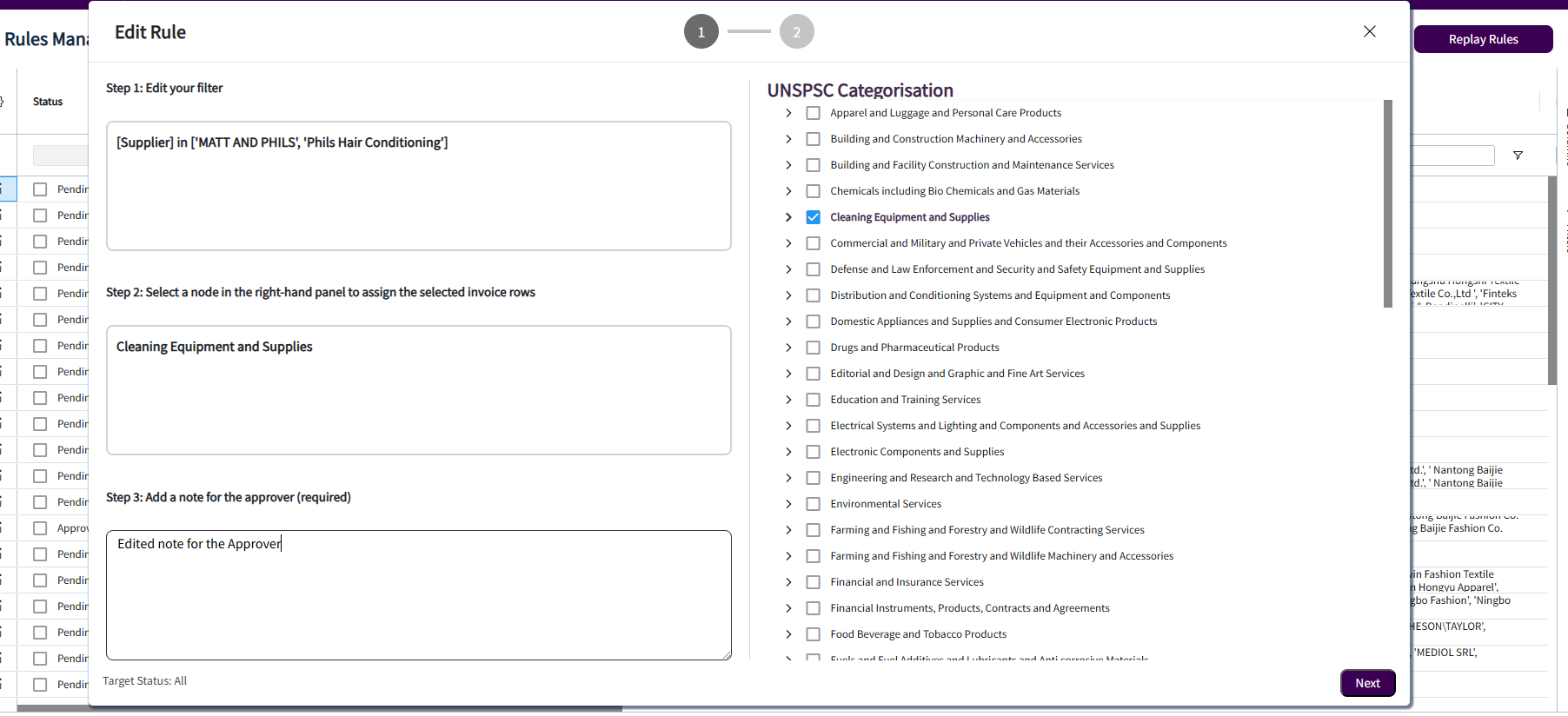Screen dimensions: 1568x716
Task: Click the Replay Rules button
Action: point(1484,39)
